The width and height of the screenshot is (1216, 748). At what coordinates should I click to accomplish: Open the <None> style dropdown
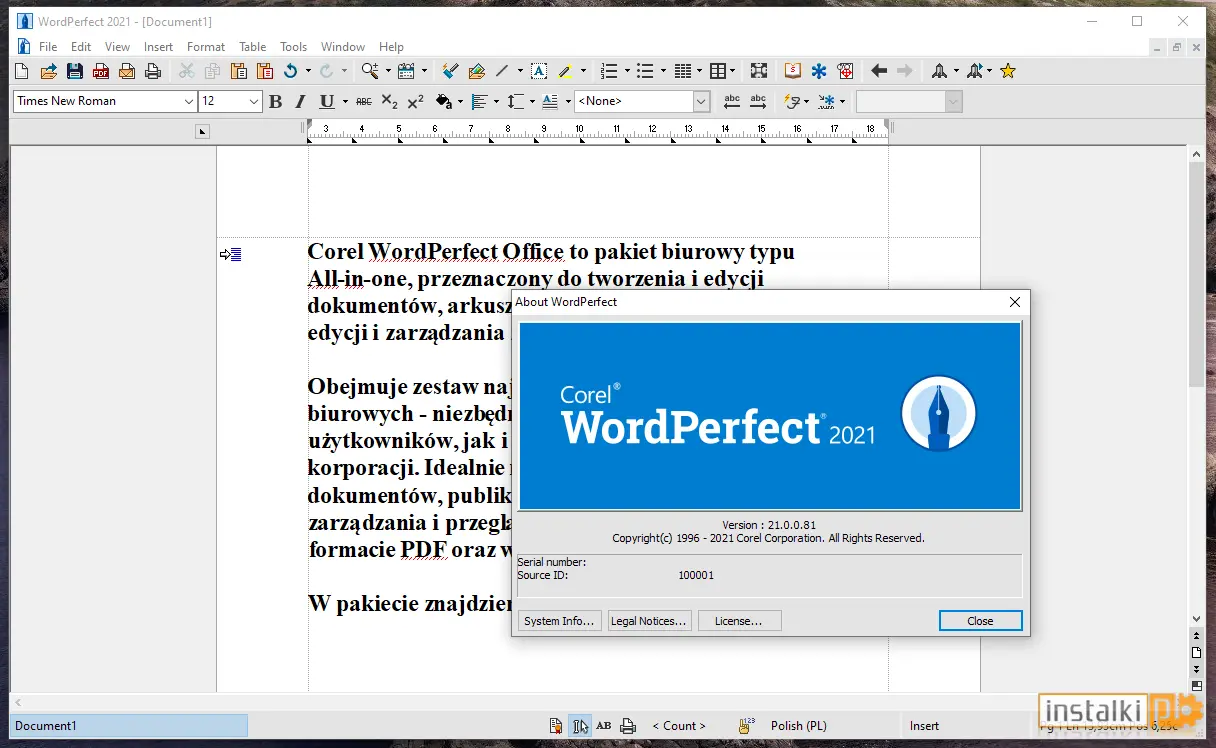pyautogui.click(x=702, y=101)
